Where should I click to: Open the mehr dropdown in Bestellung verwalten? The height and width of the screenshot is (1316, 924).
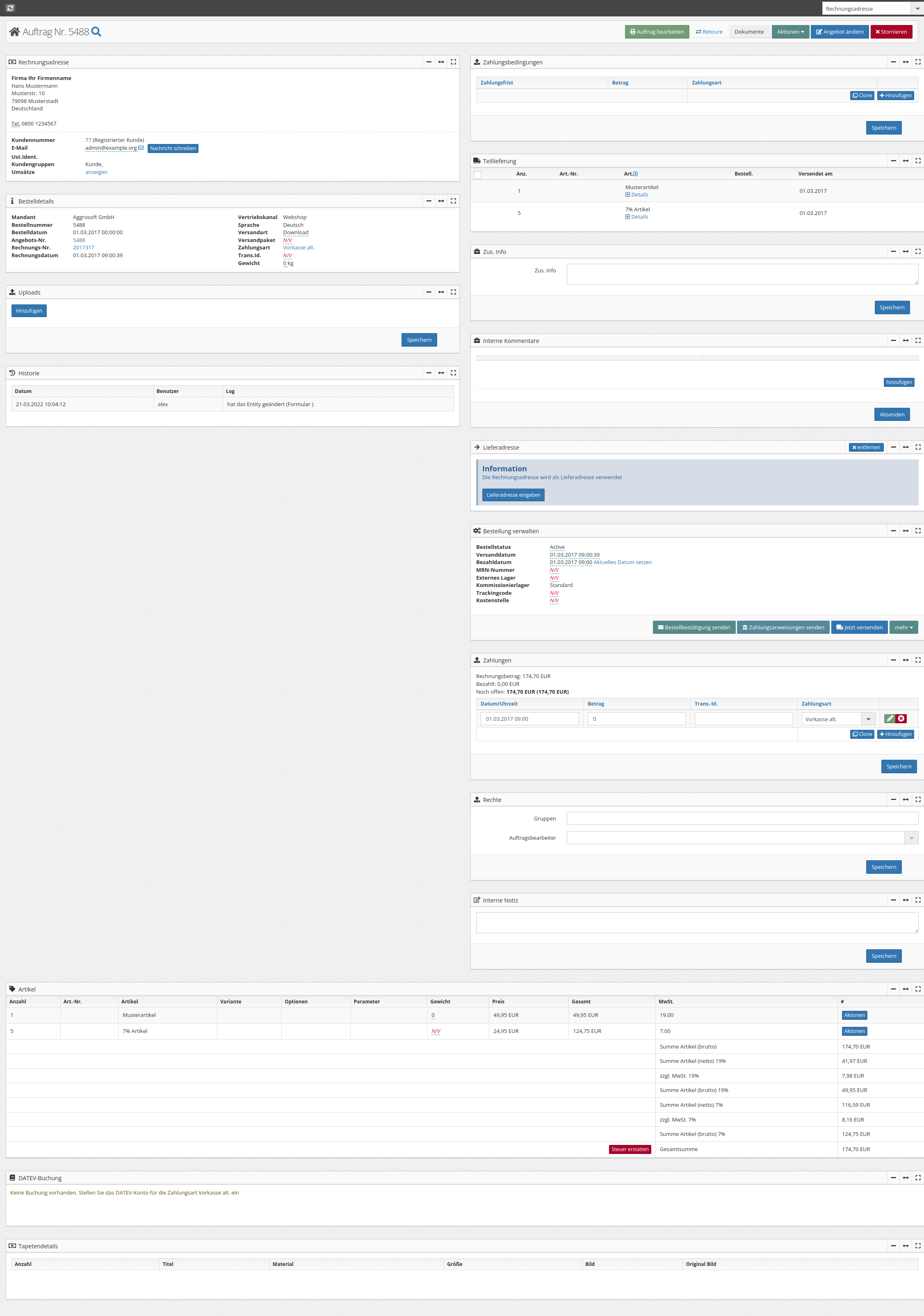pyautogui.click(x=903, y=628)
